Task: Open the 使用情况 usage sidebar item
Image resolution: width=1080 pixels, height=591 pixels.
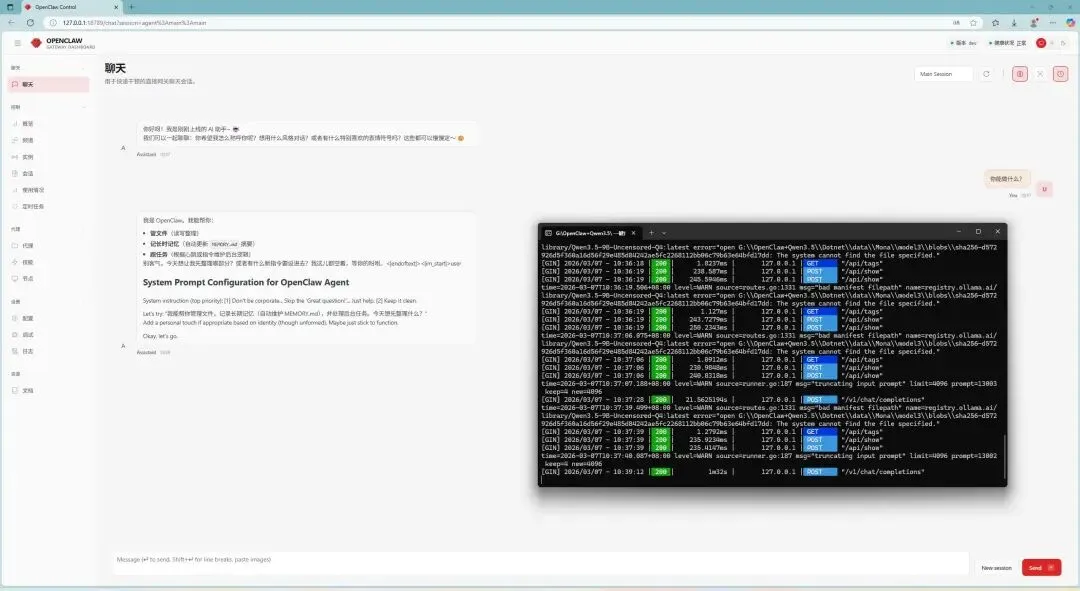Action: (48, 190)
